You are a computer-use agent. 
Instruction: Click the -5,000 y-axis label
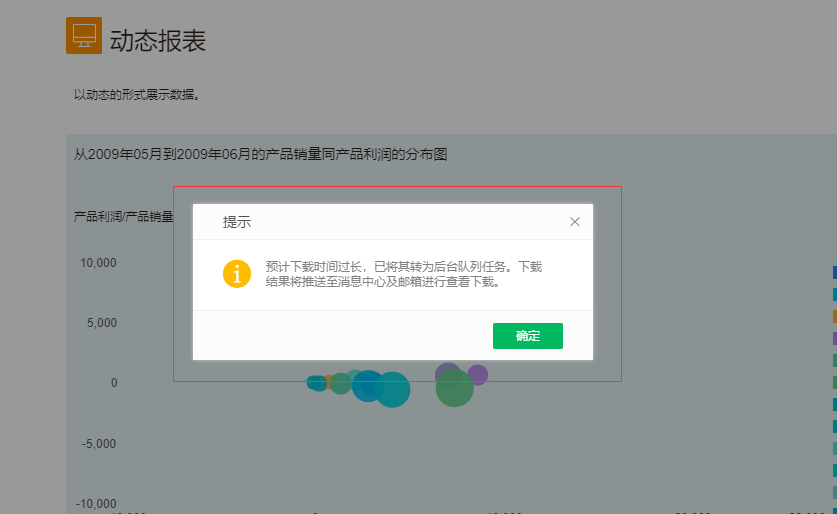coord(99,444)
